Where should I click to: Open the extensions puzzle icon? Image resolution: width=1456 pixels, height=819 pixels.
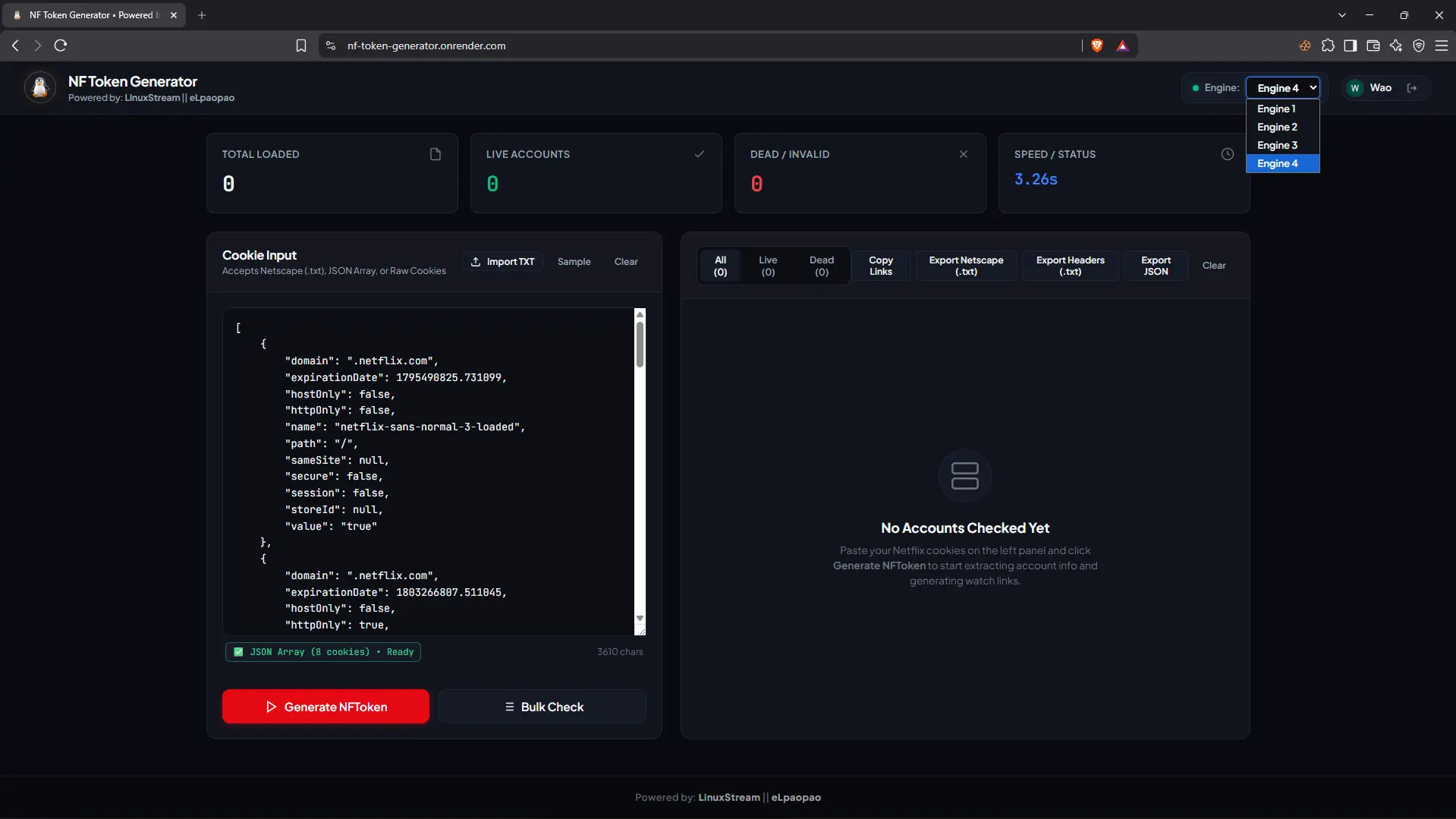coord(1328,46)
